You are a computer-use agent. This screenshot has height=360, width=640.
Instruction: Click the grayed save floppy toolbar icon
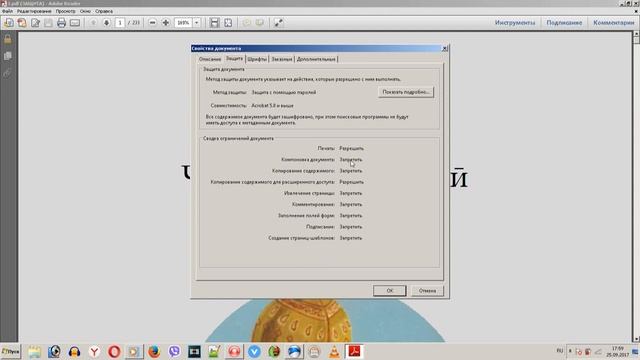coord(48,23)
